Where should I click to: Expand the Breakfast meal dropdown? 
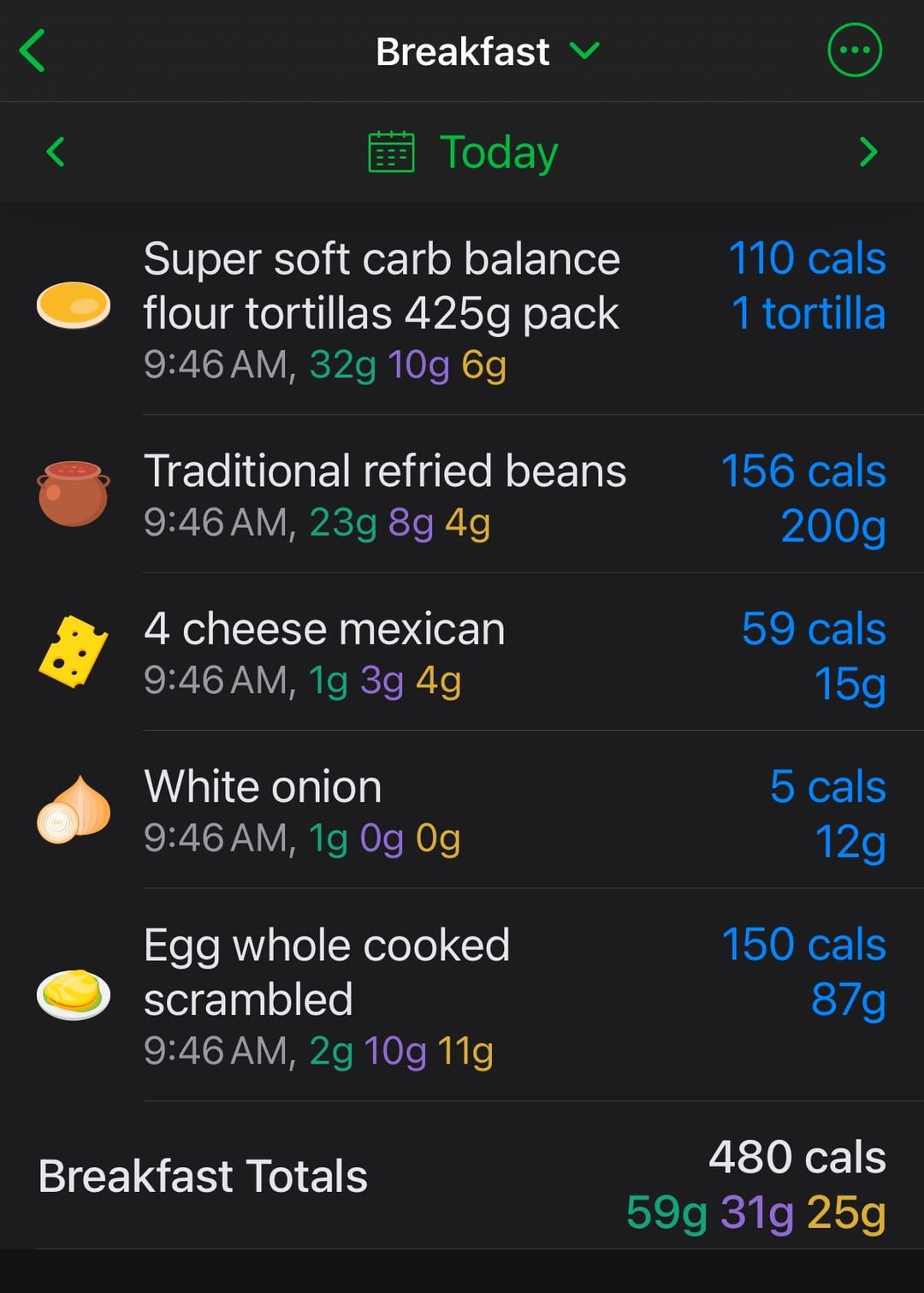tap(488, 51)
